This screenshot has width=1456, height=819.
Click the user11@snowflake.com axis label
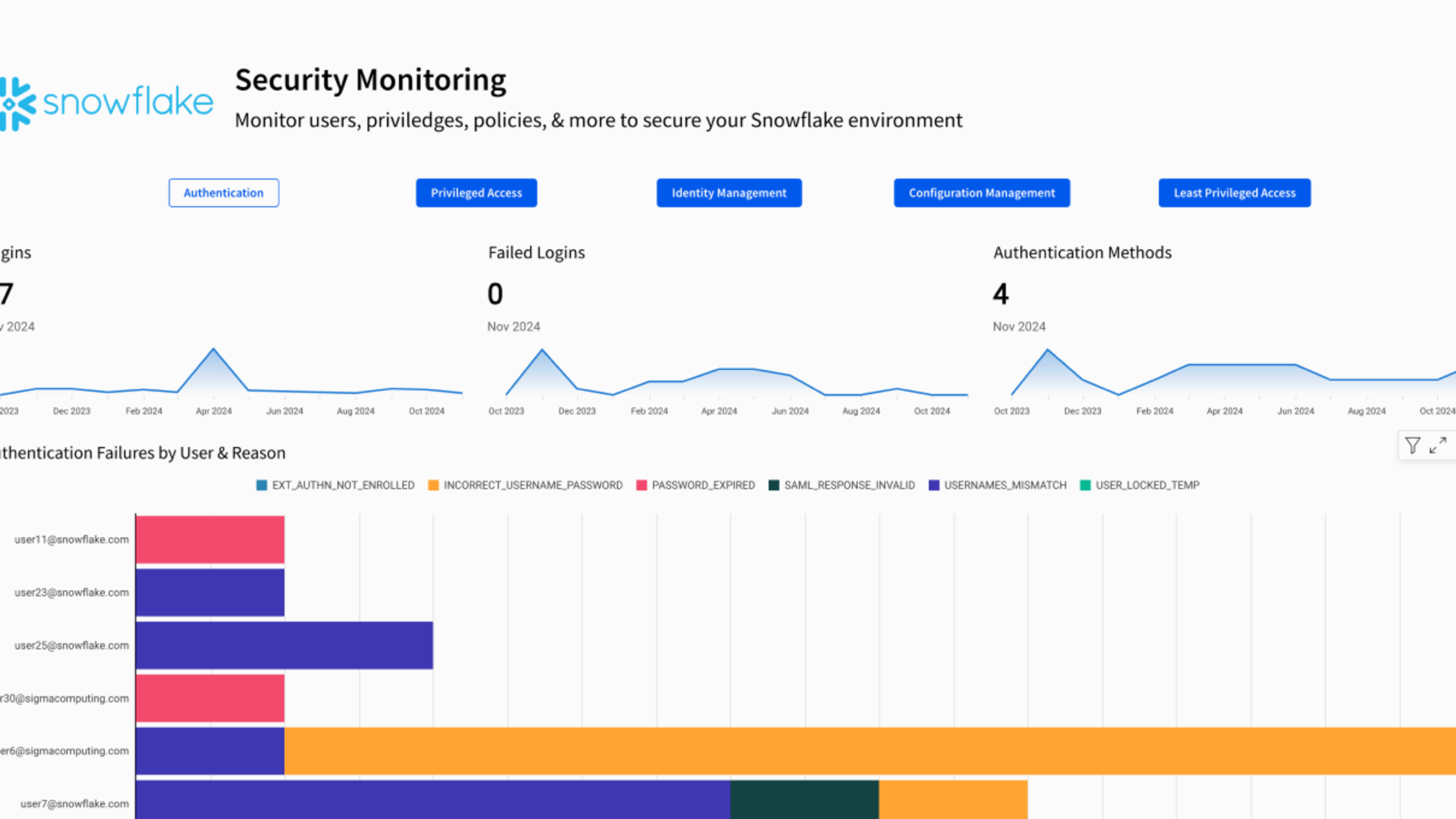72,539
